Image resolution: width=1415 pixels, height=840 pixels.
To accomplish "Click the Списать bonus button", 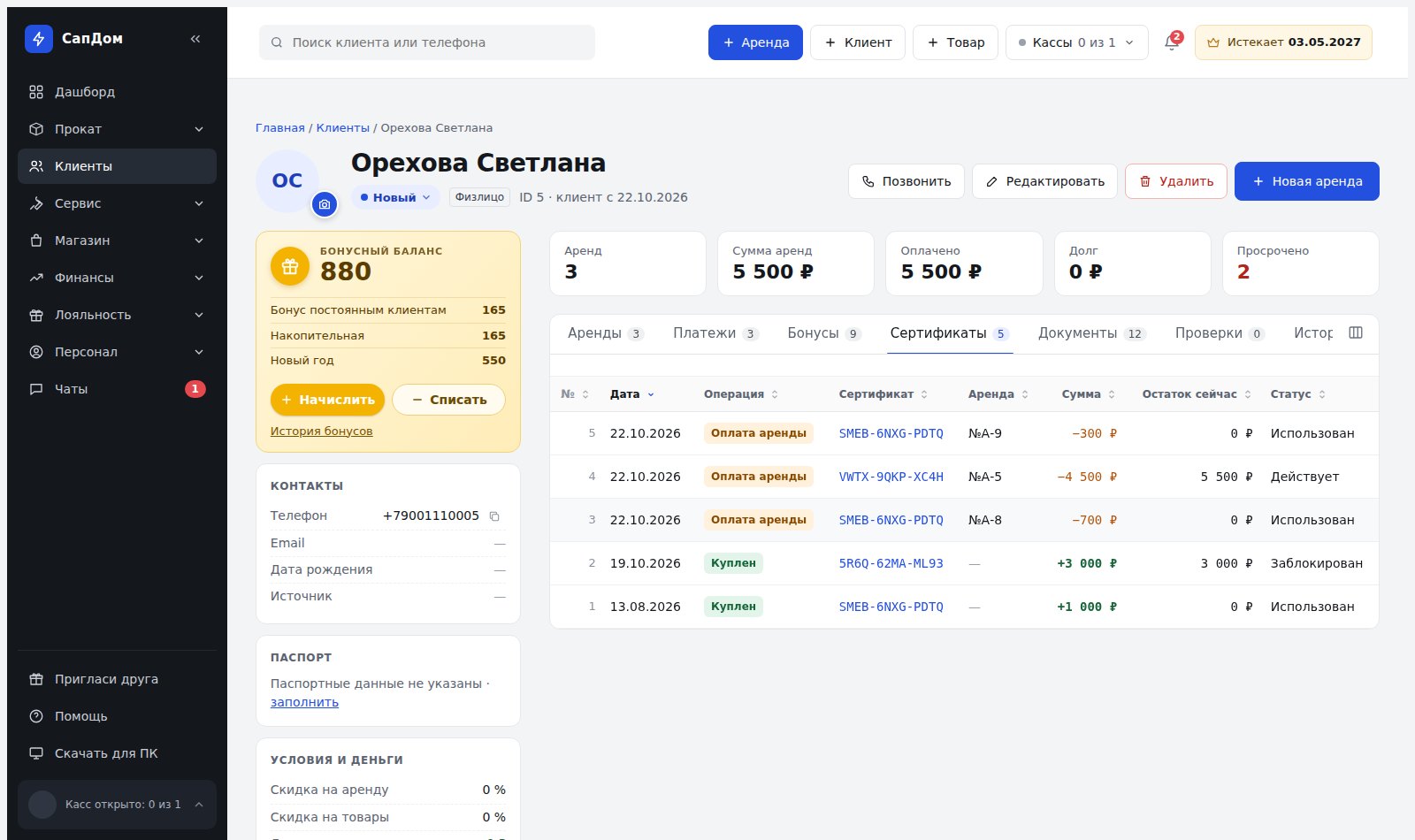I will point(448,400).
